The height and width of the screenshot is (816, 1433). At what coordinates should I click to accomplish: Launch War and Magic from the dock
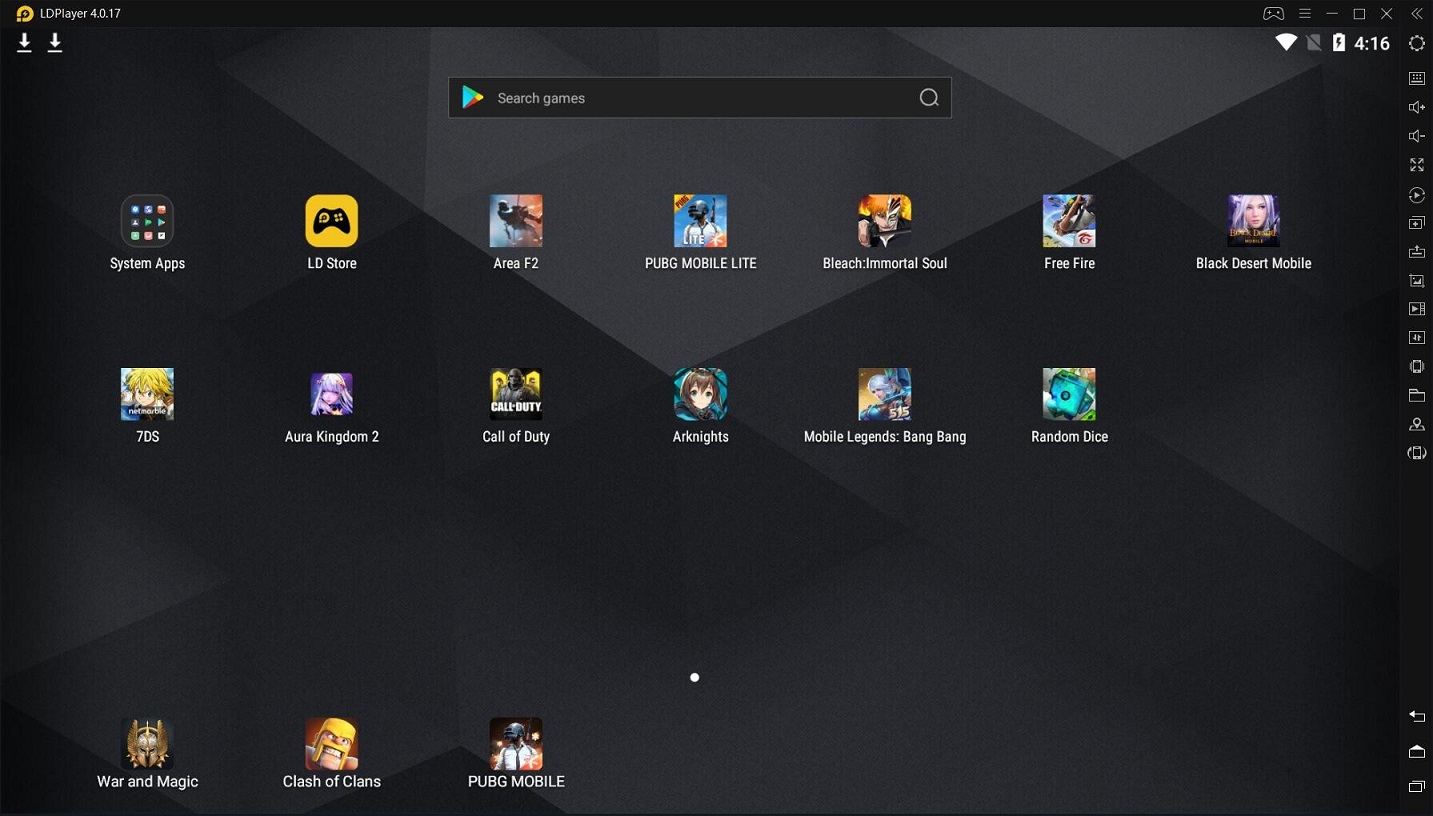147,744
